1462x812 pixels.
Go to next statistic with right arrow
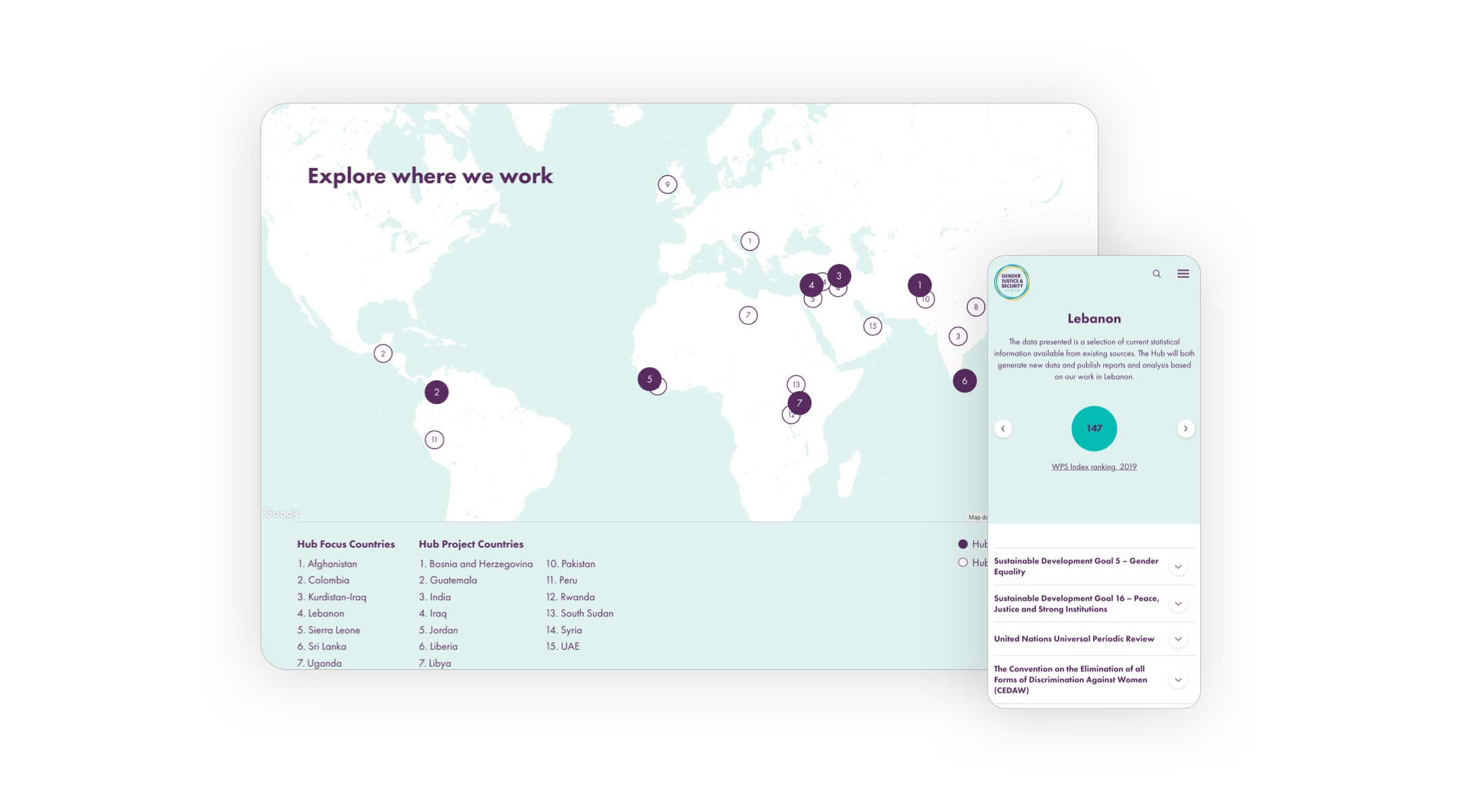point(1185,428)
